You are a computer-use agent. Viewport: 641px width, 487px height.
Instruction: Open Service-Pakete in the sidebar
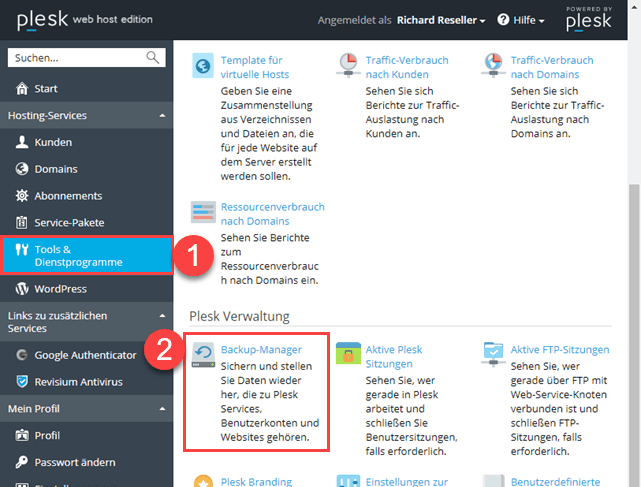pyautogui.click(x=86, y=222)
